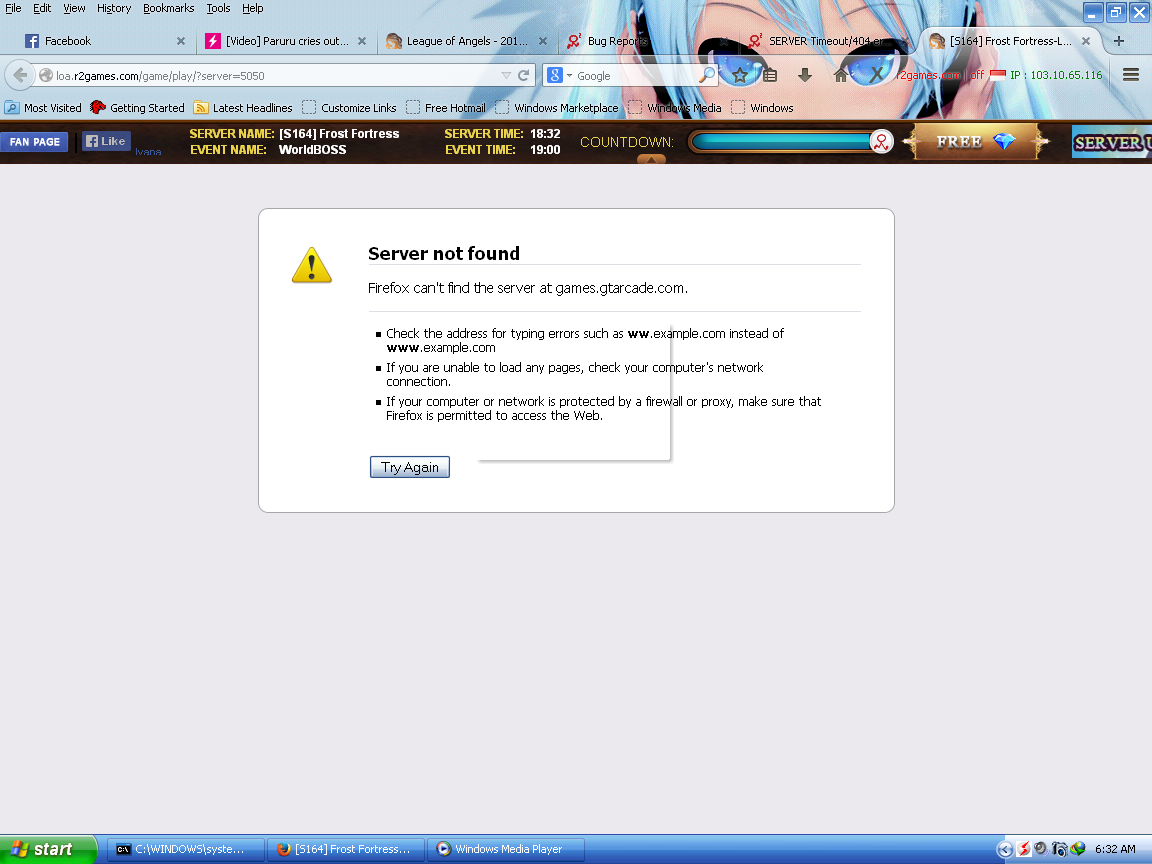Open the URL history dropdown arrow

(x=507, y=76)
